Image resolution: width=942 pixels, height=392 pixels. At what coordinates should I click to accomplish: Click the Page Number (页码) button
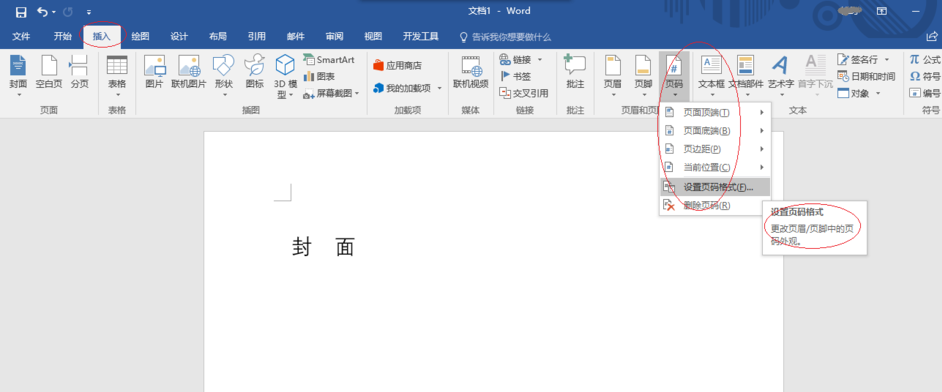tap(674, 76)
